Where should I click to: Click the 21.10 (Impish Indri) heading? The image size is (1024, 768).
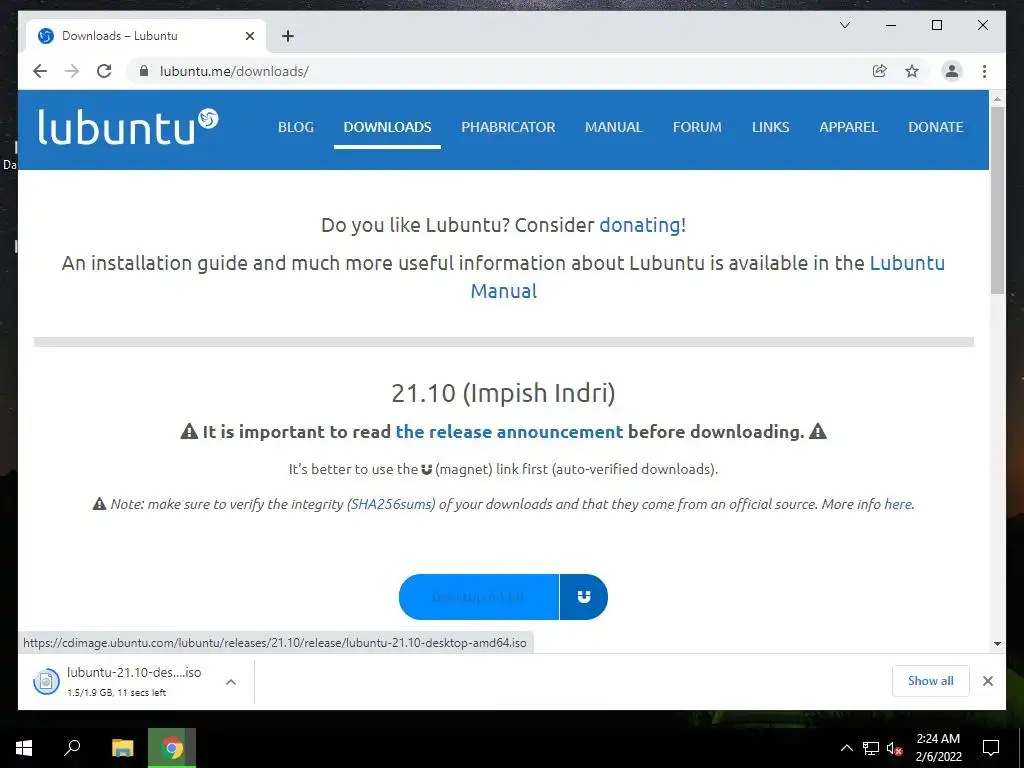tap(504, 393)
